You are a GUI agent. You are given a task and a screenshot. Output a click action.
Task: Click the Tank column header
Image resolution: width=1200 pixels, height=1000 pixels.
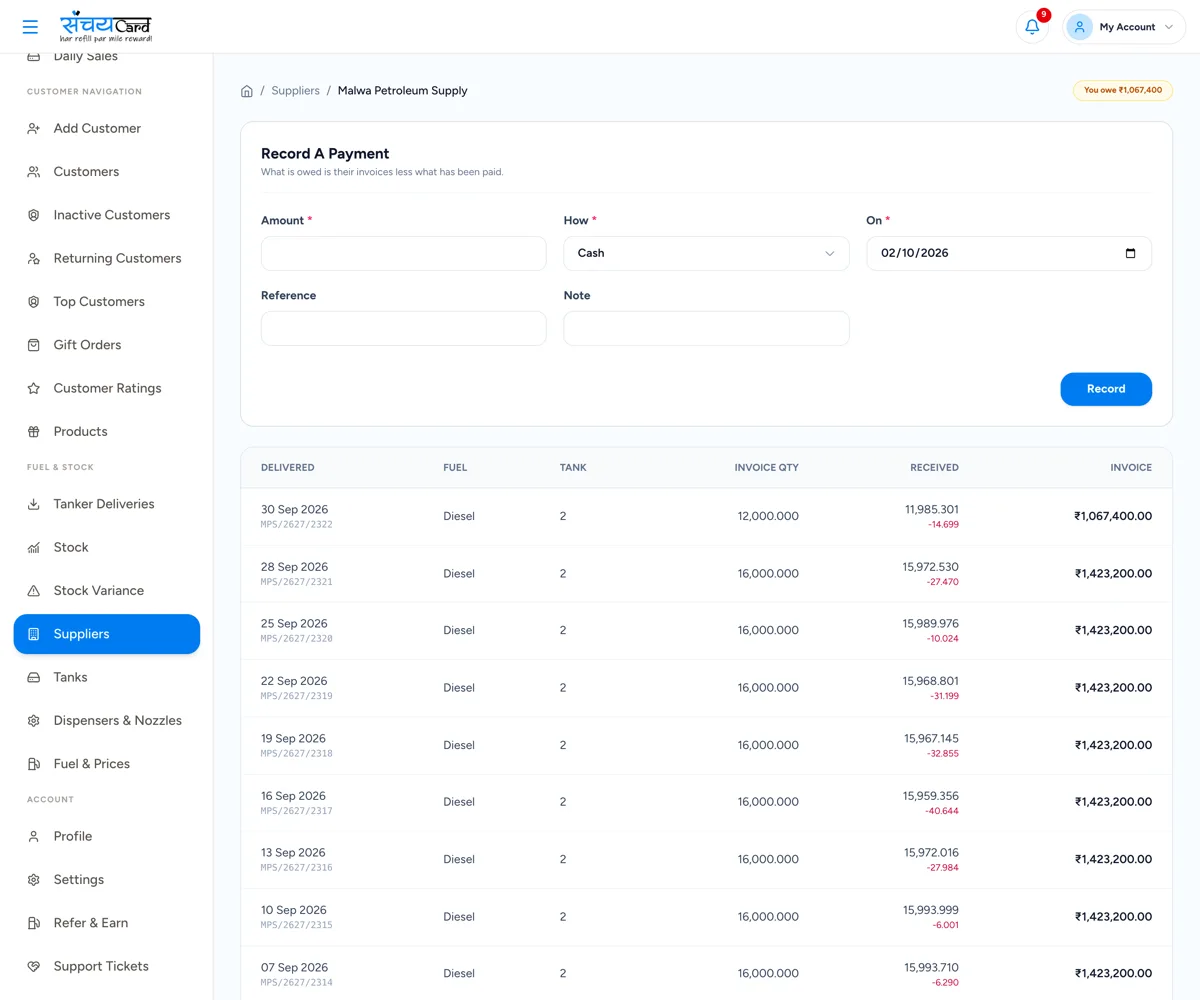tap(573, 468)
